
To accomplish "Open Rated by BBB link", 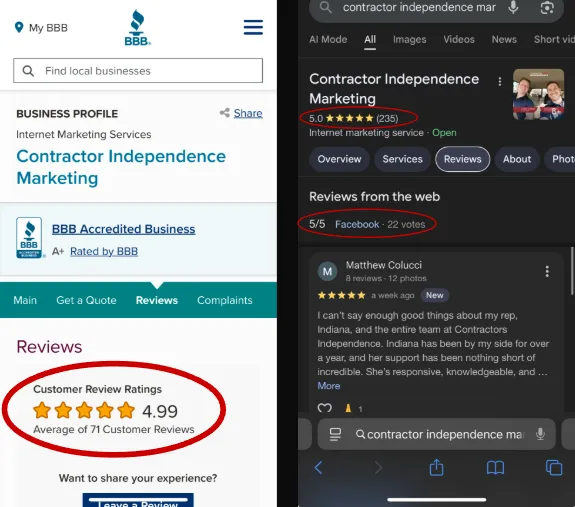I will (104, 251).
